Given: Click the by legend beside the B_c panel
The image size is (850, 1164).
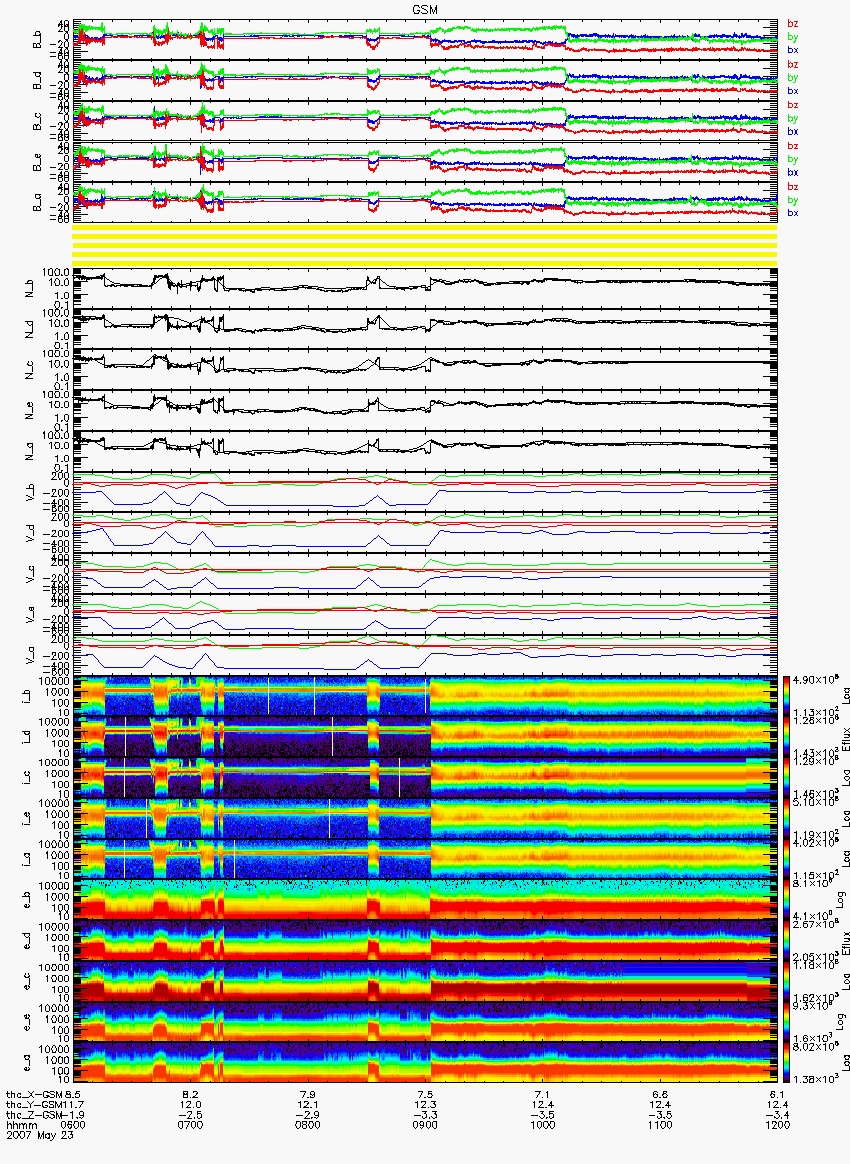Looking at the screenshot, I should 793,118.
